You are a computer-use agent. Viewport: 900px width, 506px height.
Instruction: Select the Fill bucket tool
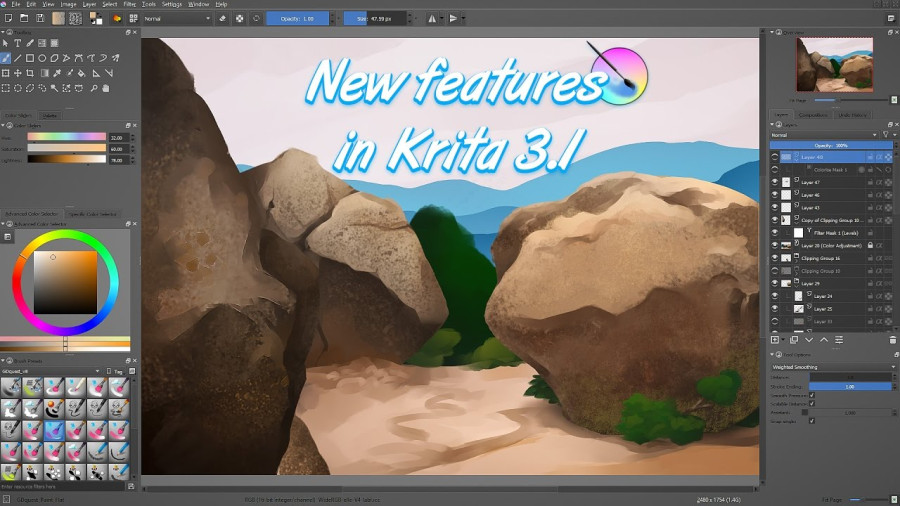[x=82, y=73]
